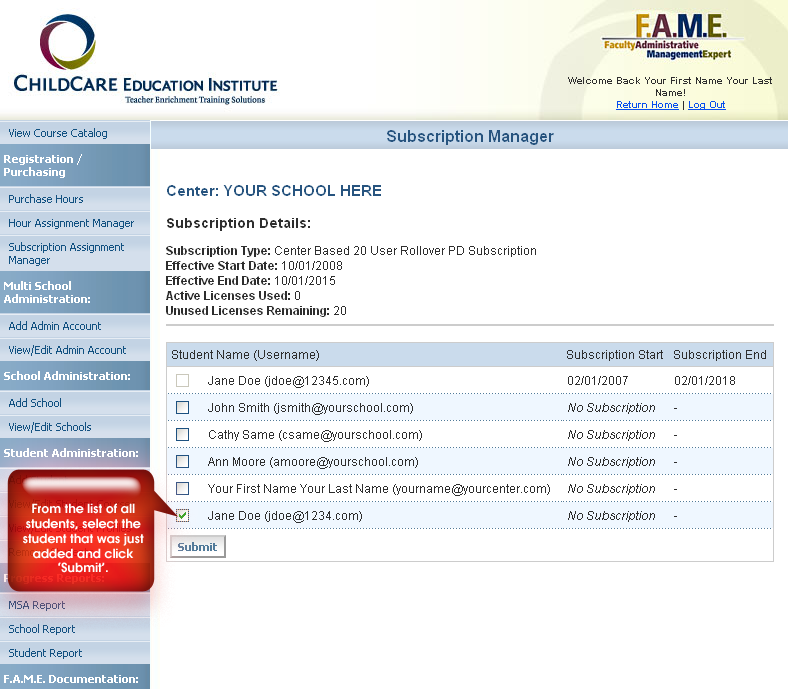The height and width of the screenshot is (689, 788).
Task: Click the Multi School Administration header
Action: (x=75, y=292)
